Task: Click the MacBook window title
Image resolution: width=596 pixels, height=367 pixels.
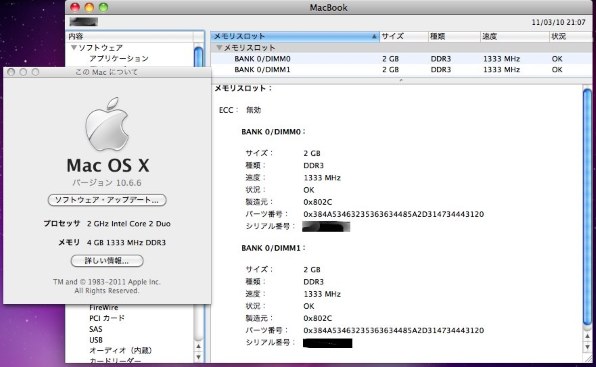Action: (x=328, y=8)
